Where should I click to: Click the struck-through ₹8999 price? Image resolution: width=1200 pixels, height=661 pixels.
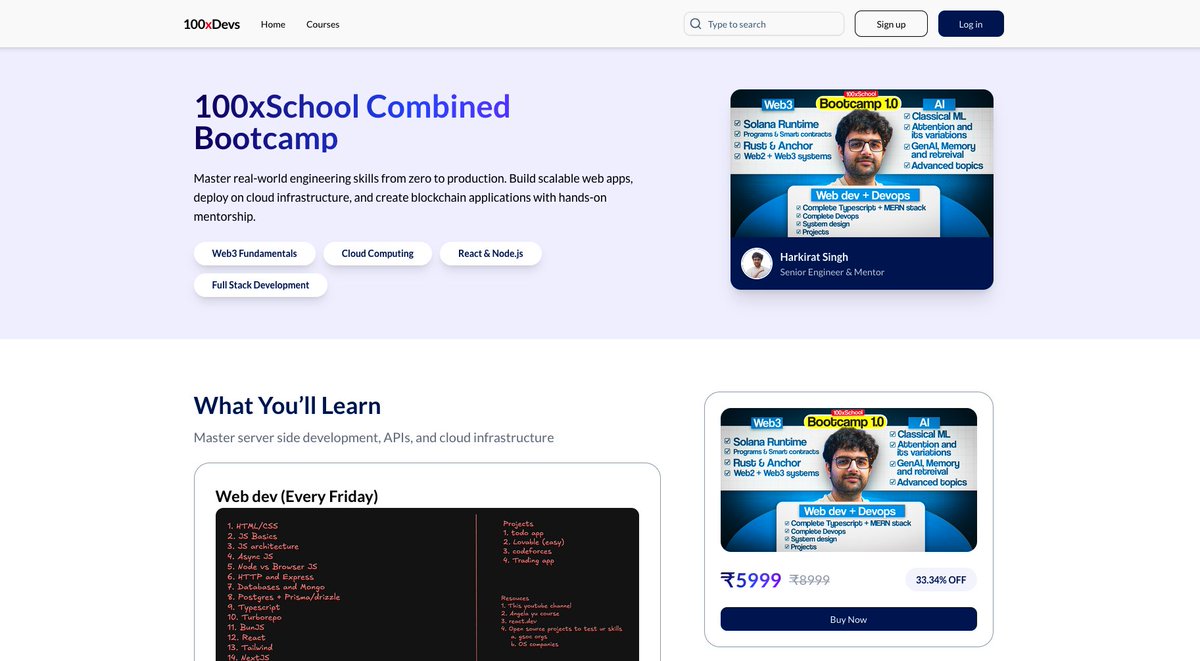coord(810,580)
